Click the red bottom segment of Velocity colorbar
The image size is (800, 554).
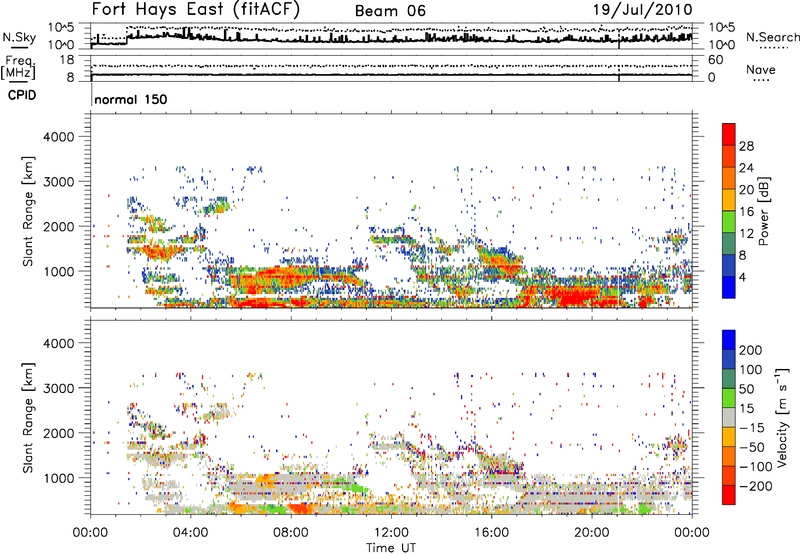click(729, 495)
